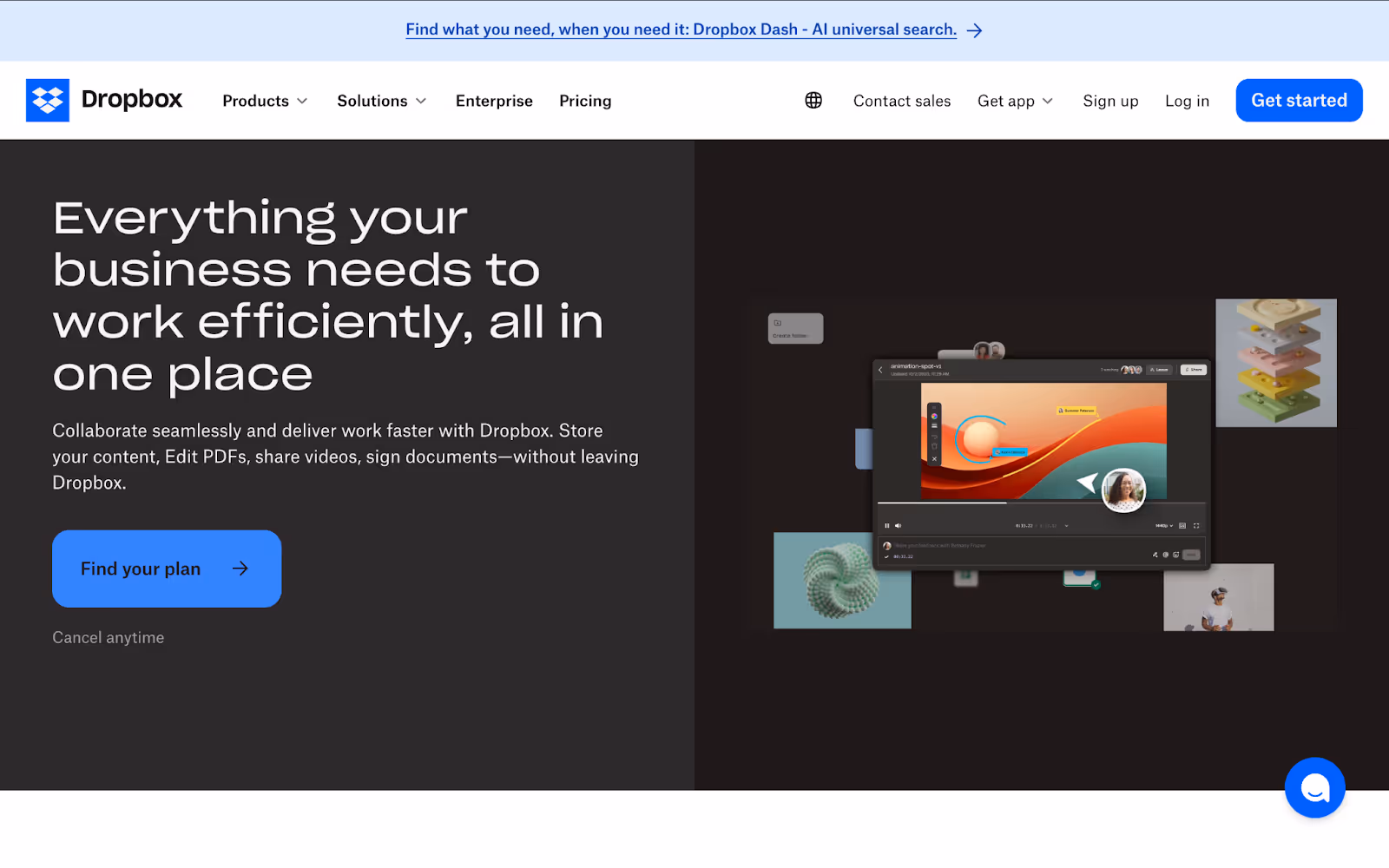Click the pause icon in the video player
Viewport: 1389px width, 868px height.
pyautogui.click(x=886, y=525)
